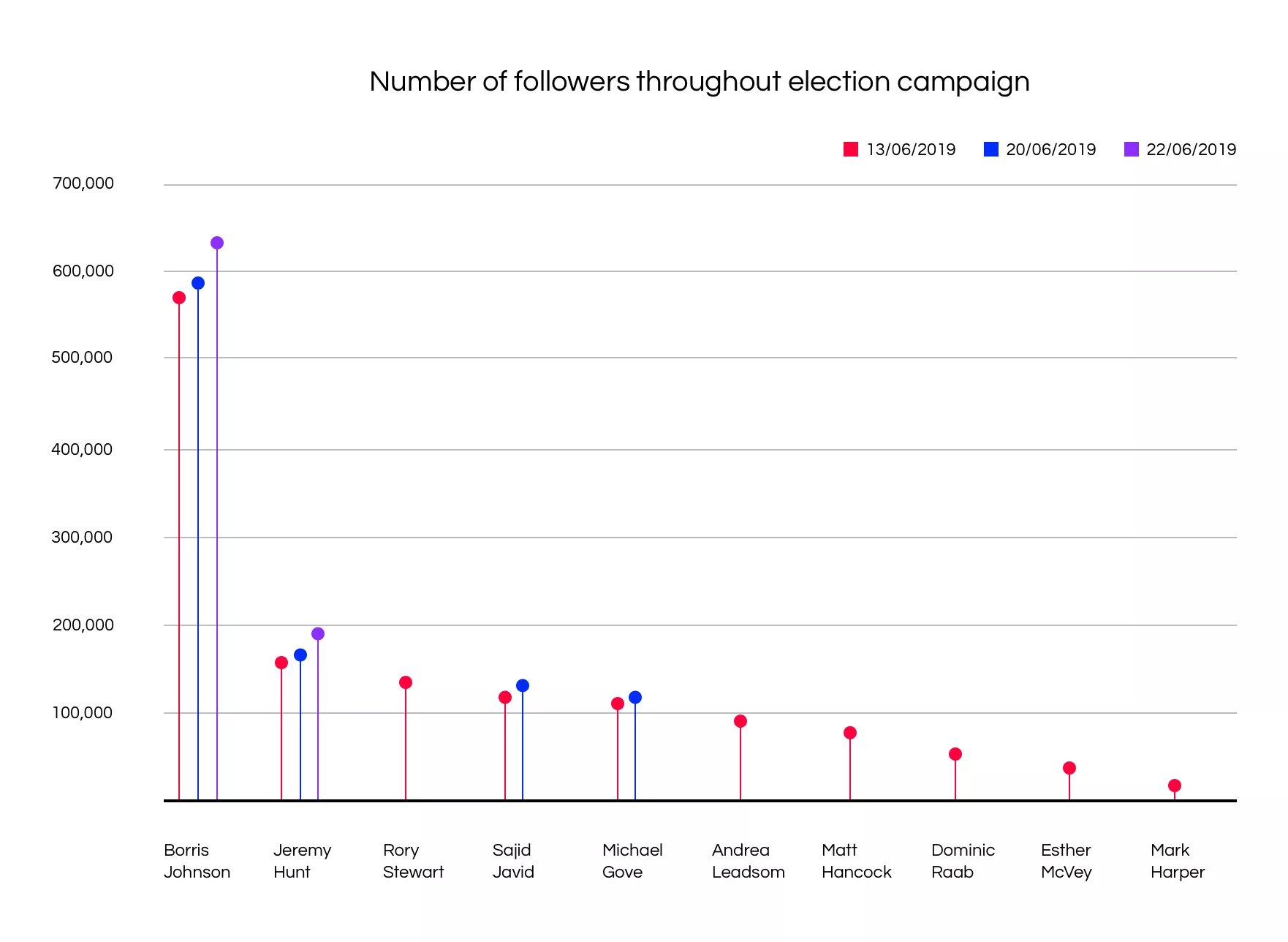Click Borris Johnson's purple data point
The width and height of the screenshot is (1288, 942).
[217, 243]
